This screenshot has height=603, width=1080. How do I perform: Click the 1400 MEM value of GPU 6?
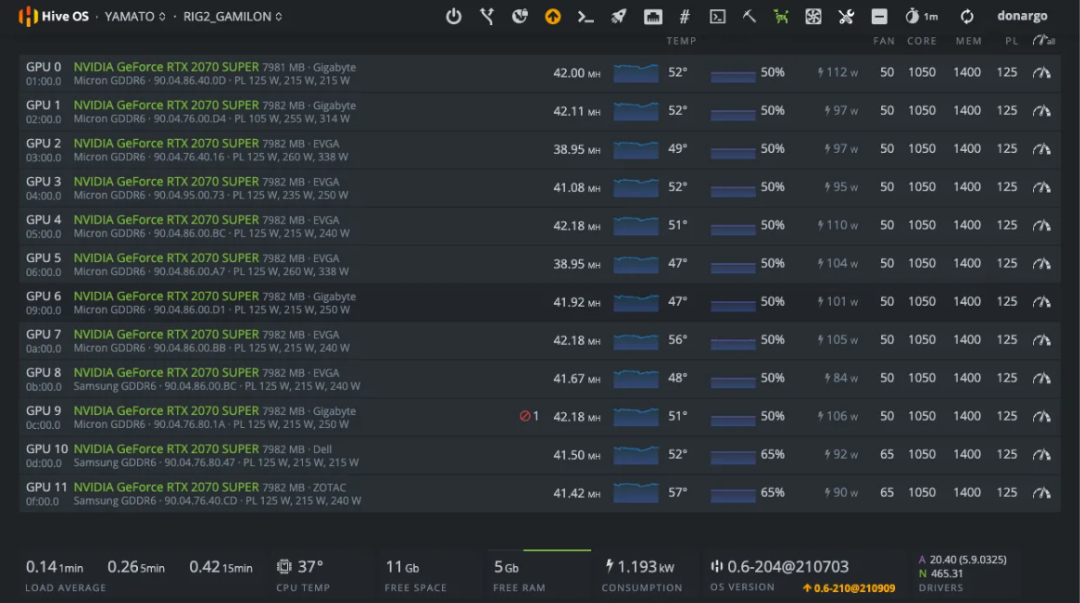coord(967,302)
